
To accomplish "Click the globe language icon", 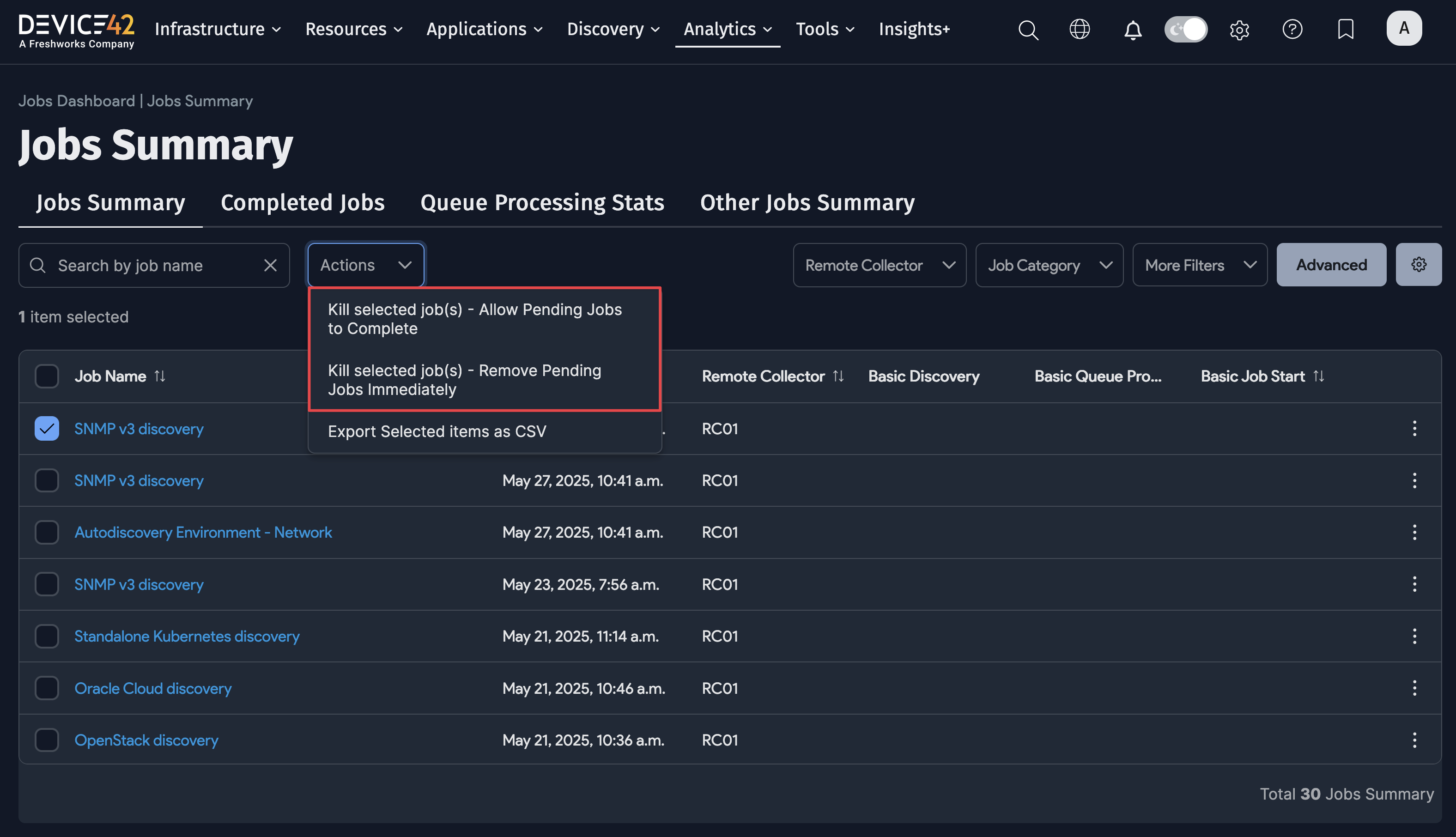I will pos(1080,29).
